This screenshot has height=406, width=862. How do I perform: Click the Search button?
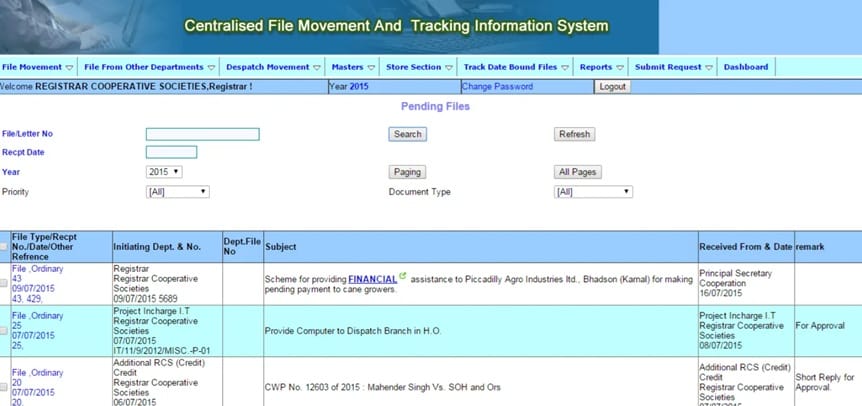pos(407,134)
